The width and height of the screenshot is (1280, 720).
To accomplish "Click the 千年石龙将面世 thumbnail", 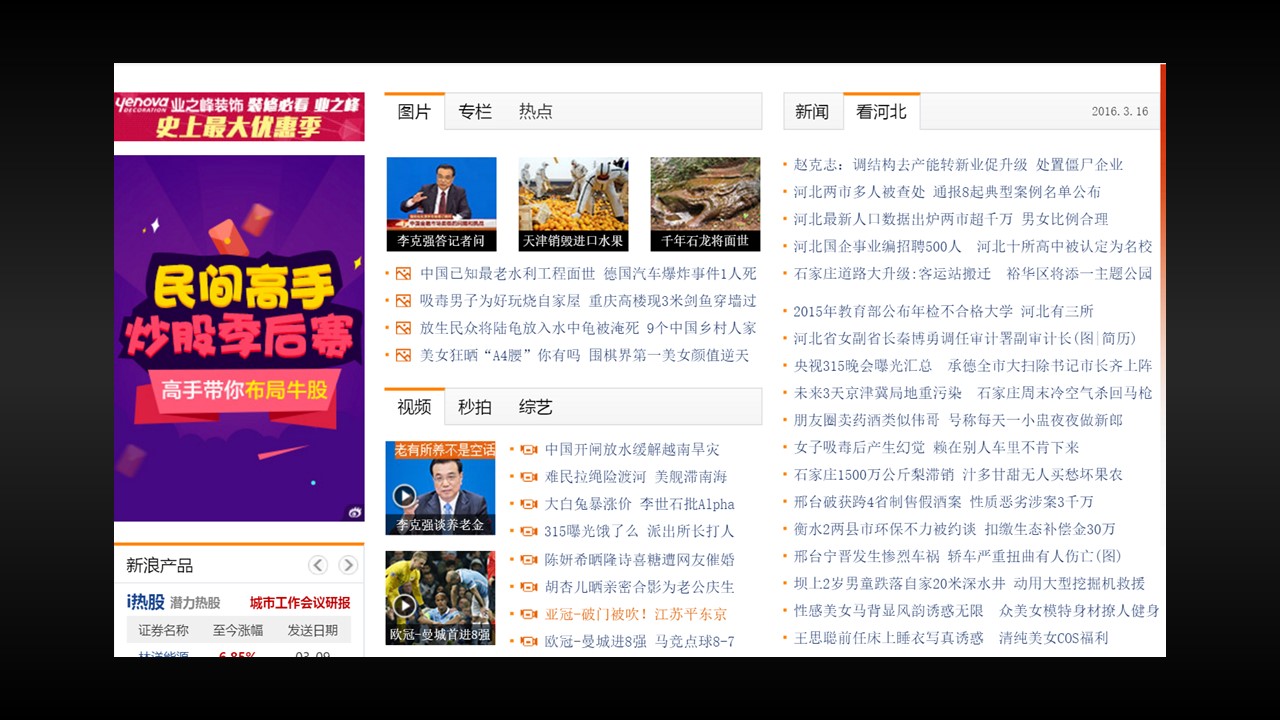I will click(x=705, y=203).
